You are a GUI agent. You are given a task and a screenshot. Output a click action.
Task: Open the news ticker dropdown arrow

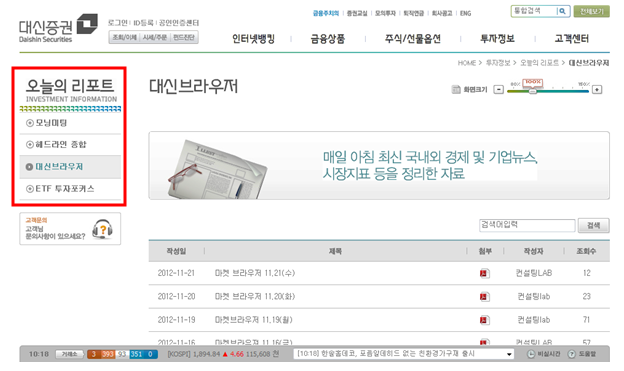click(x=509, y=354)
